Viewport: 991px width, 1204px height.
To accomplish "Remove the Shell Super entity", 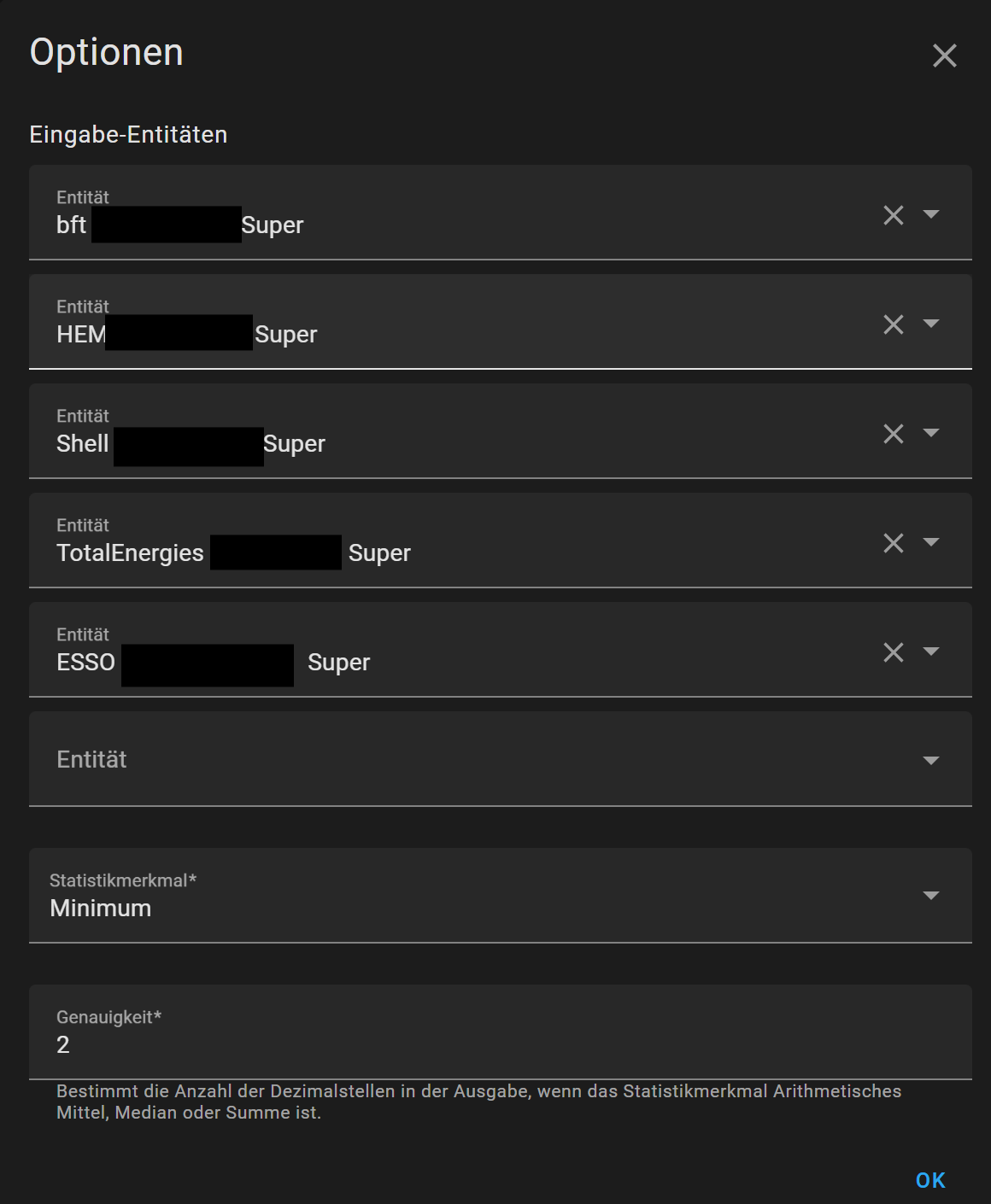I will pyautogui.click(x=894, y=434).
